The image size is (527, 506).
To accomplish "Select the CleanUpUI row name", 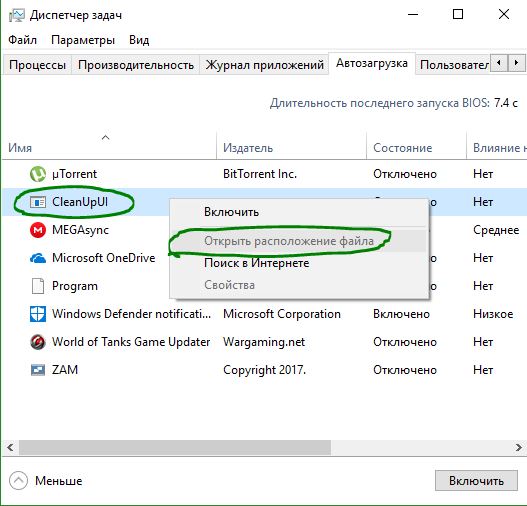I will coord(80,202).
